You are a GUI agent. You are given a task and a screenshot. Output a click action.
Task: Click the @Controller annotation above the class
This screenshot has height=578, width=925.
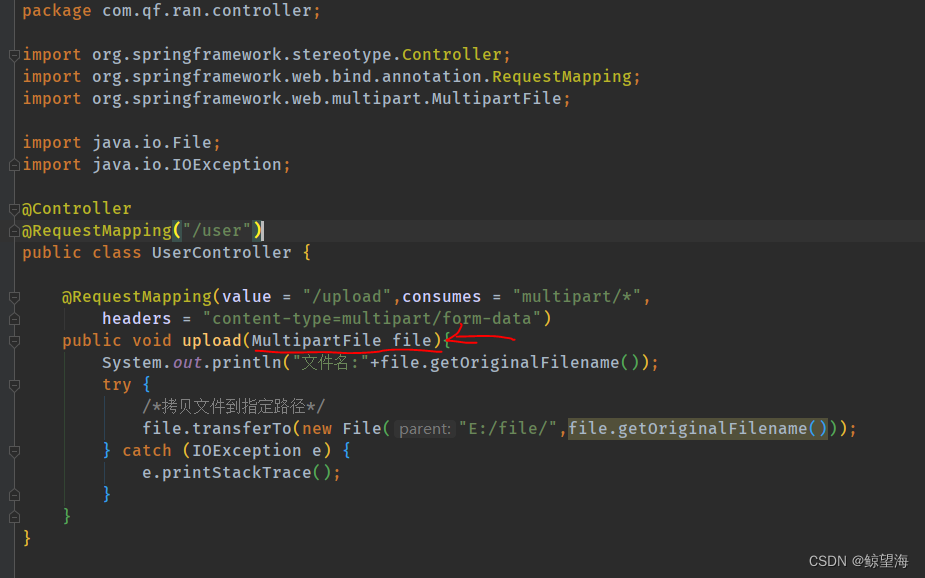coord(77,208)
